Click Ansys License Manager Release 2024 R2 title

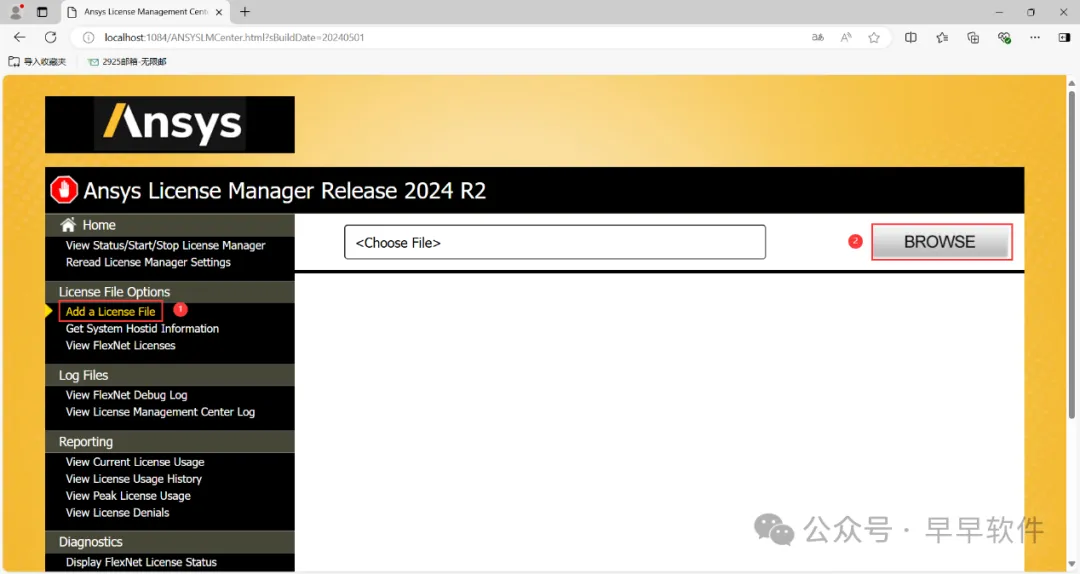pos(284,190)
